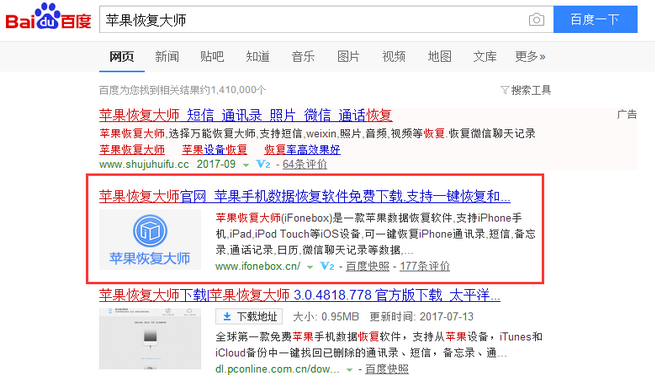The image size is (655, 390).
Task: Expand dropdown arrow after dl.pconline.com.cn
Action: 349,370
